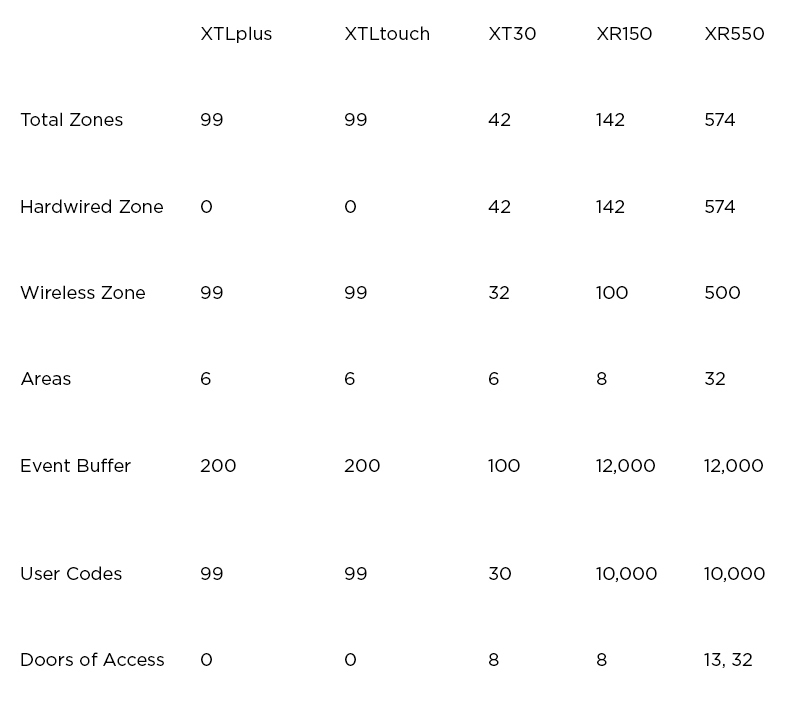The width and height of the screenshot is (791, 708).
Task: Select the XR550 Wireless Zone value 500
Action: [x=722, y=293]
